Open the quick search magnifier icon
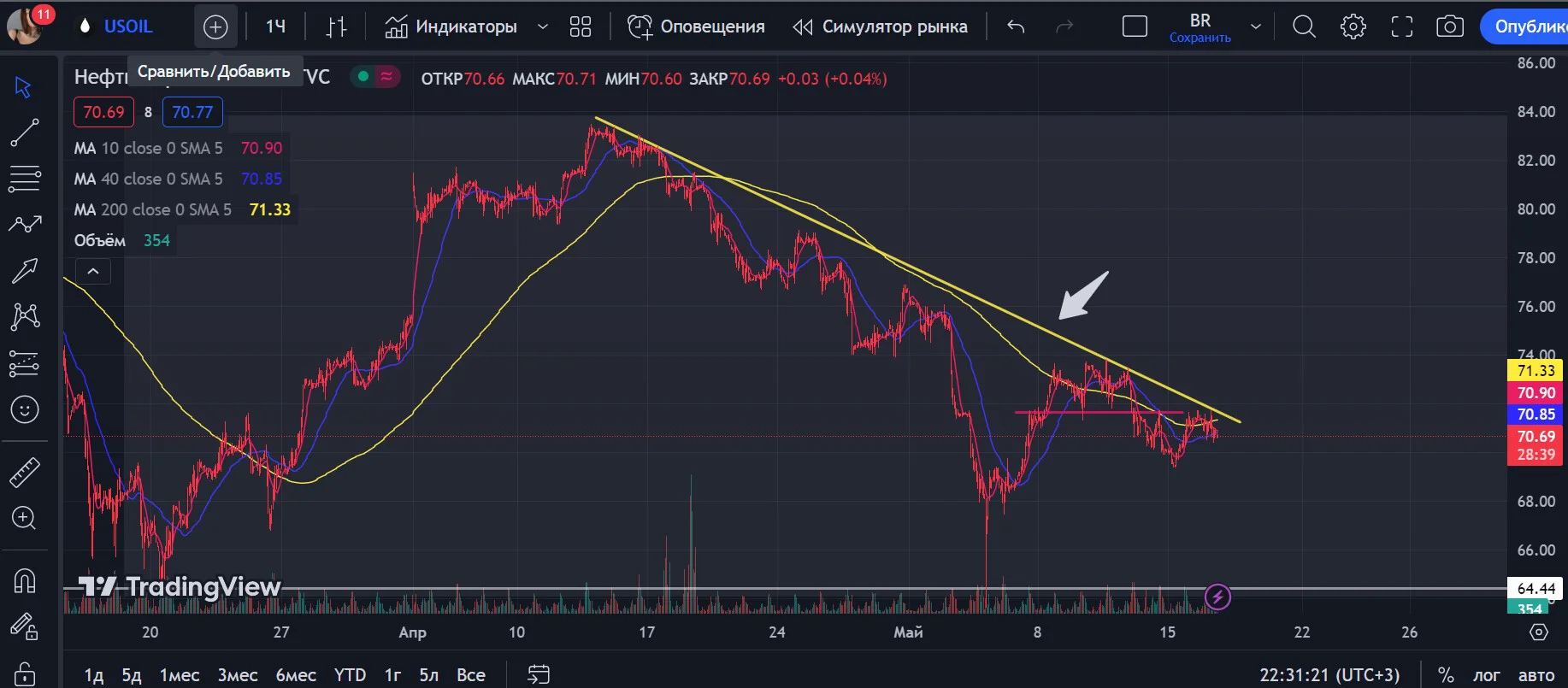Viewport: 1568px width, 688px height. tap(1304, 27)
